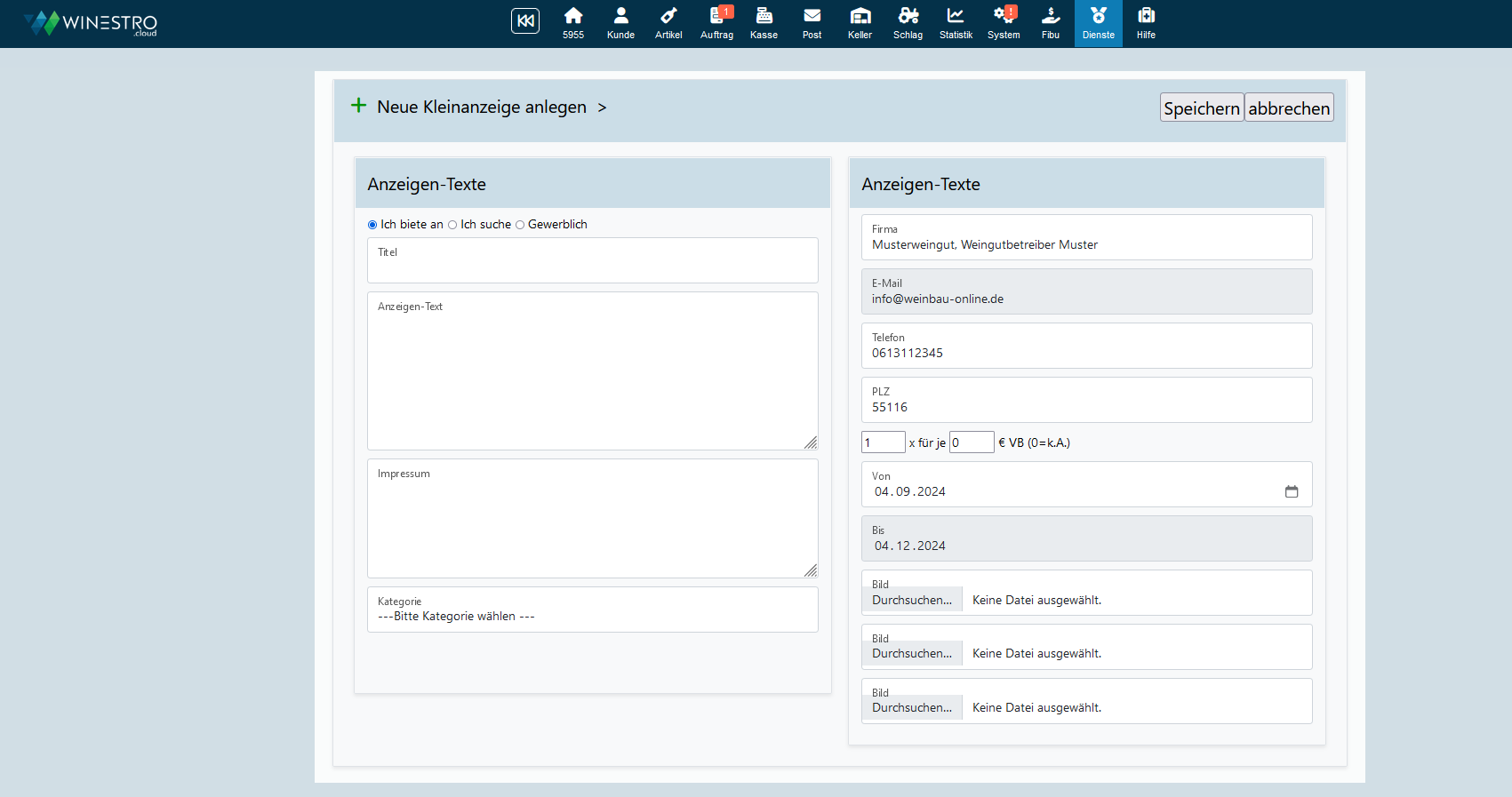Open the Kunde customer icon
The image size is (1512, 797).
pos(620,23)
